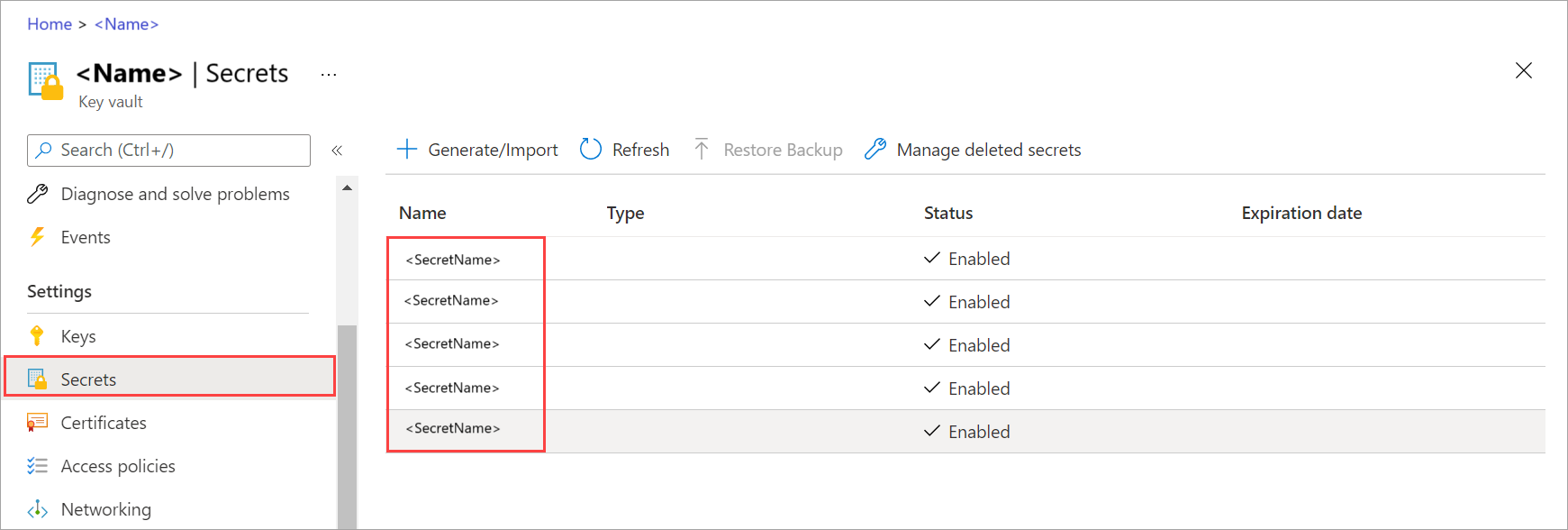Click the Settings section heading
1568x530 pixels.
coord(59,291)
